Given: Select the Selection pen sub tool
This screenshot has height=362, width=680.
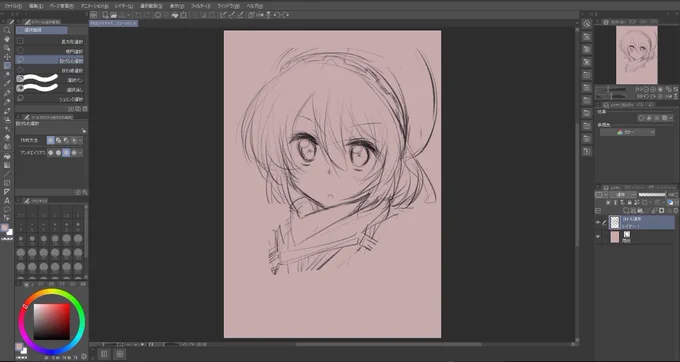Looking at the screenshot, I should coord(49,79).
